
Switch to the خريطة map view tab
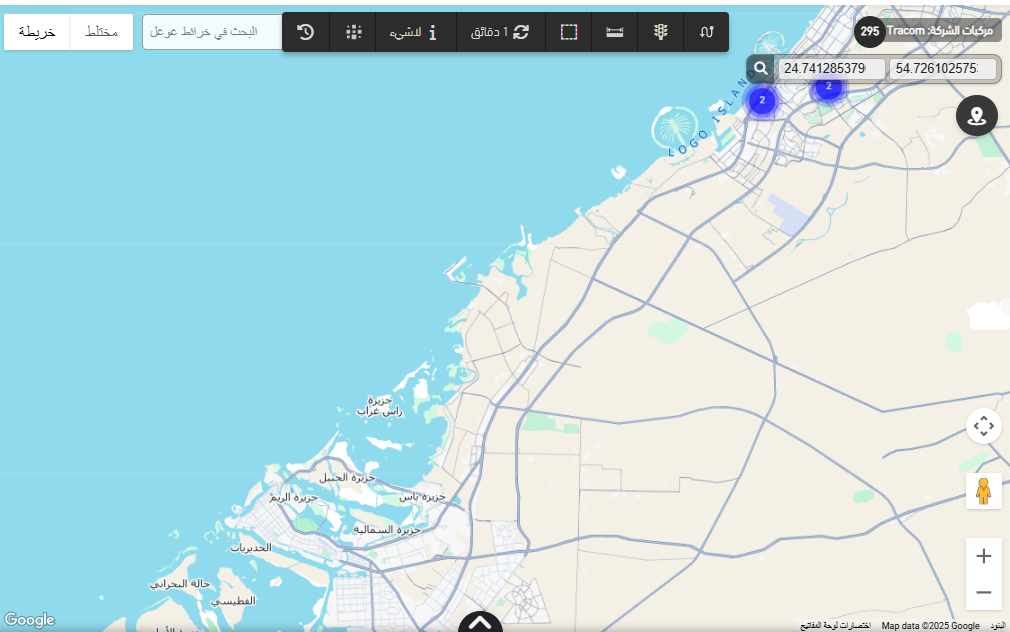click(37, 32)
